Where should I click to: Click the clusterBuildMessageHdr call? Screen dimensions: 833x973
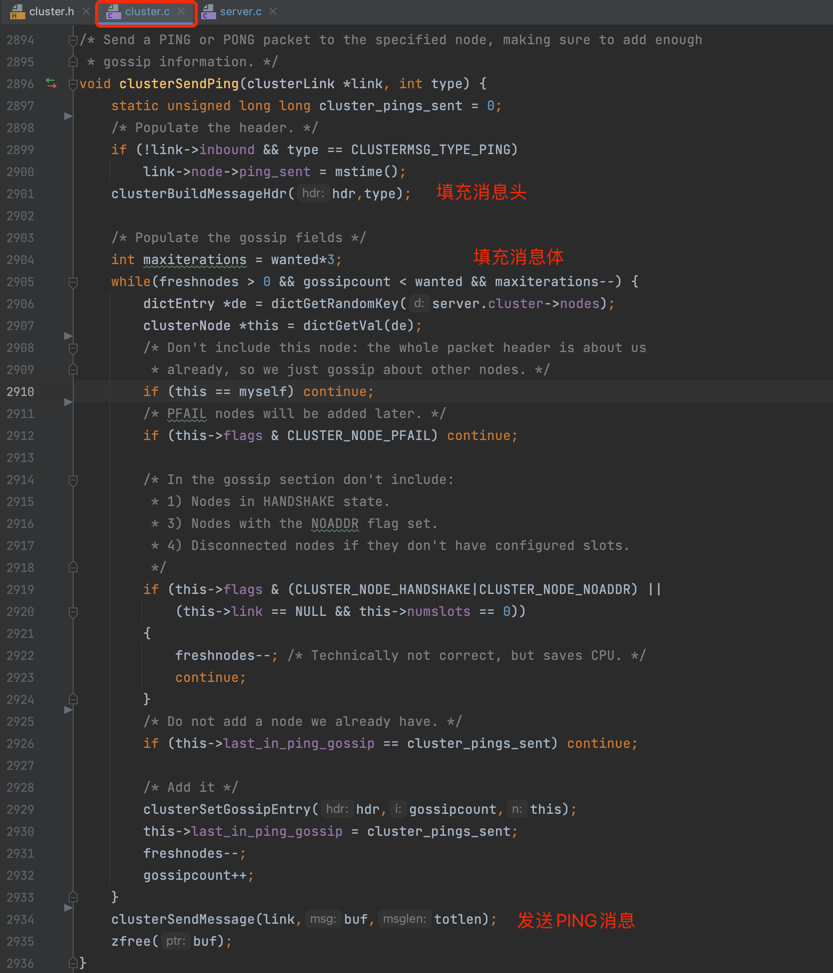click(x=199, y=194)
